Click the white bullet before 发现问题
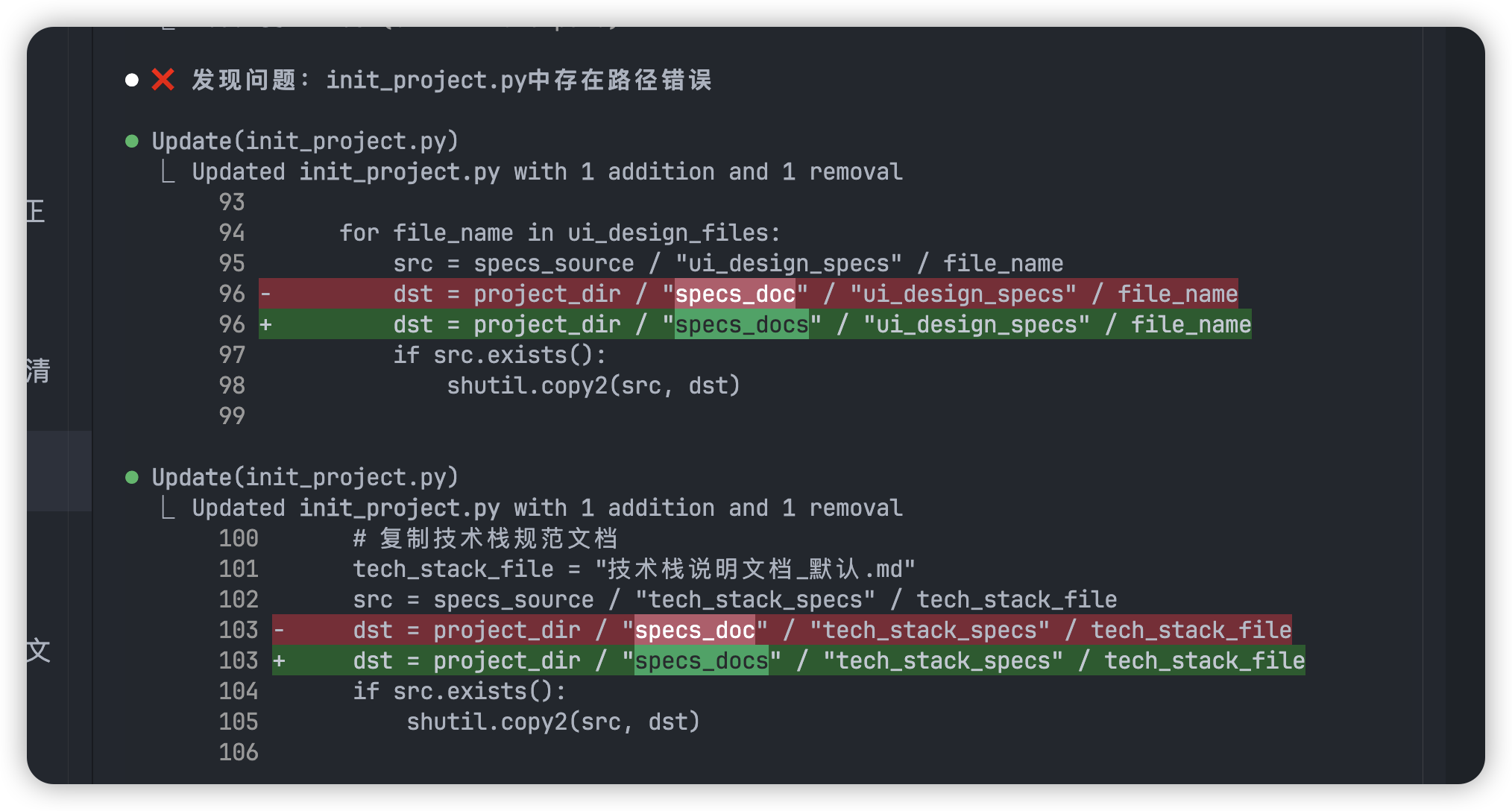Image resolution: width=1512 pixels, height=811 pixels. click(132, 80)
